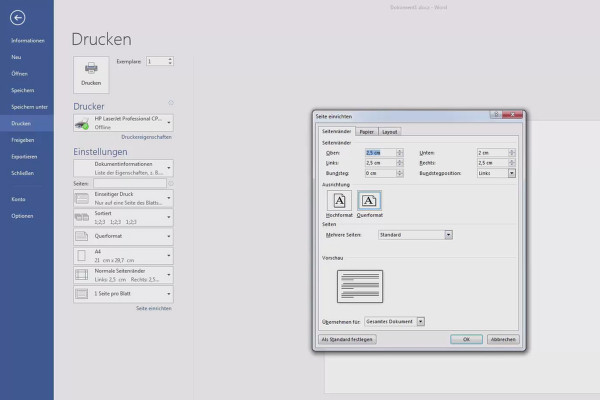The width and height of the screenshot is (600, 400).
Task: Switch to the Layout tab
Action: 390,132
